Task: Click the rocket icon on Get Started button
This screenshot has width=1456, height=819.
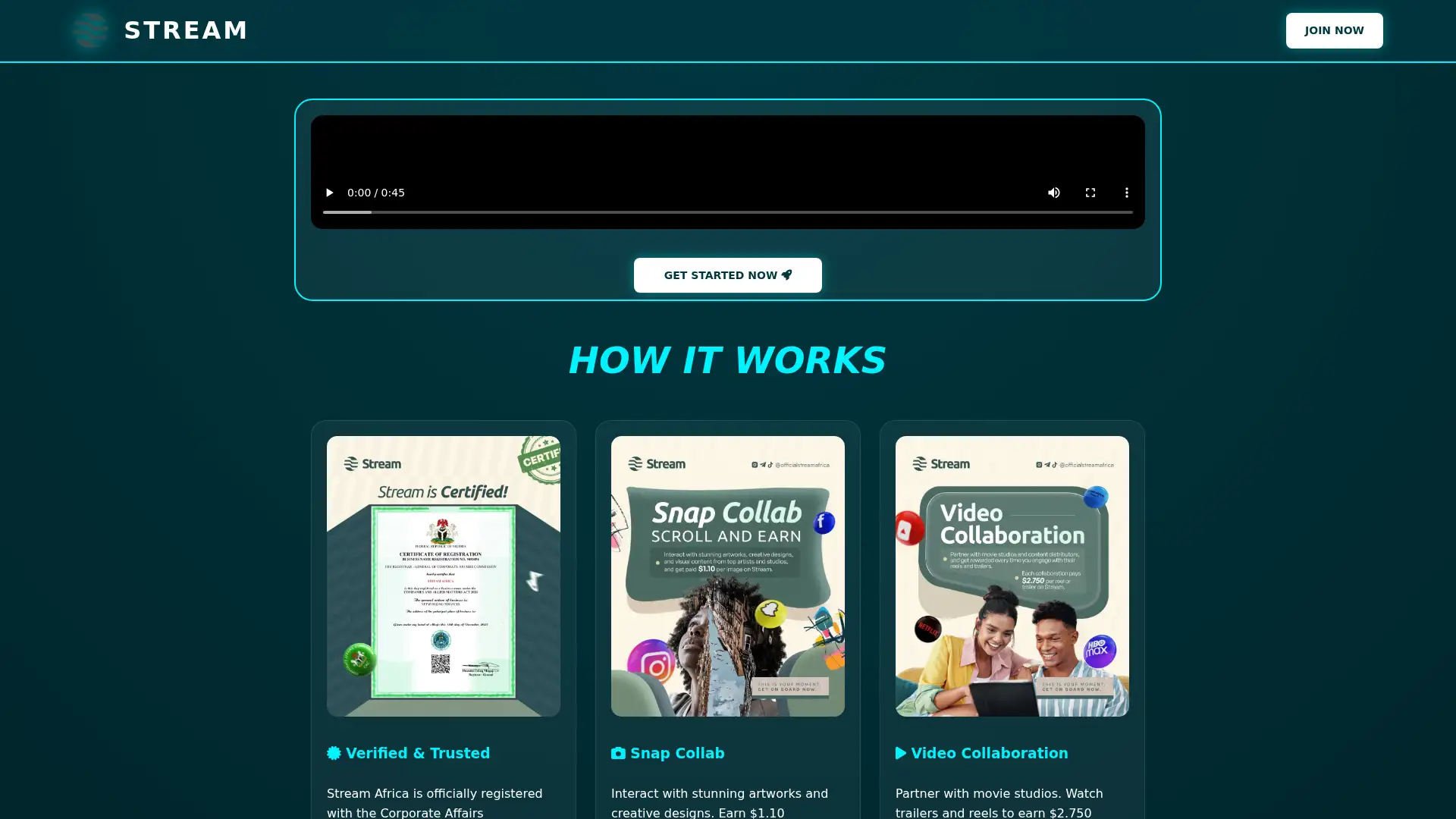Action: point(787,275)
